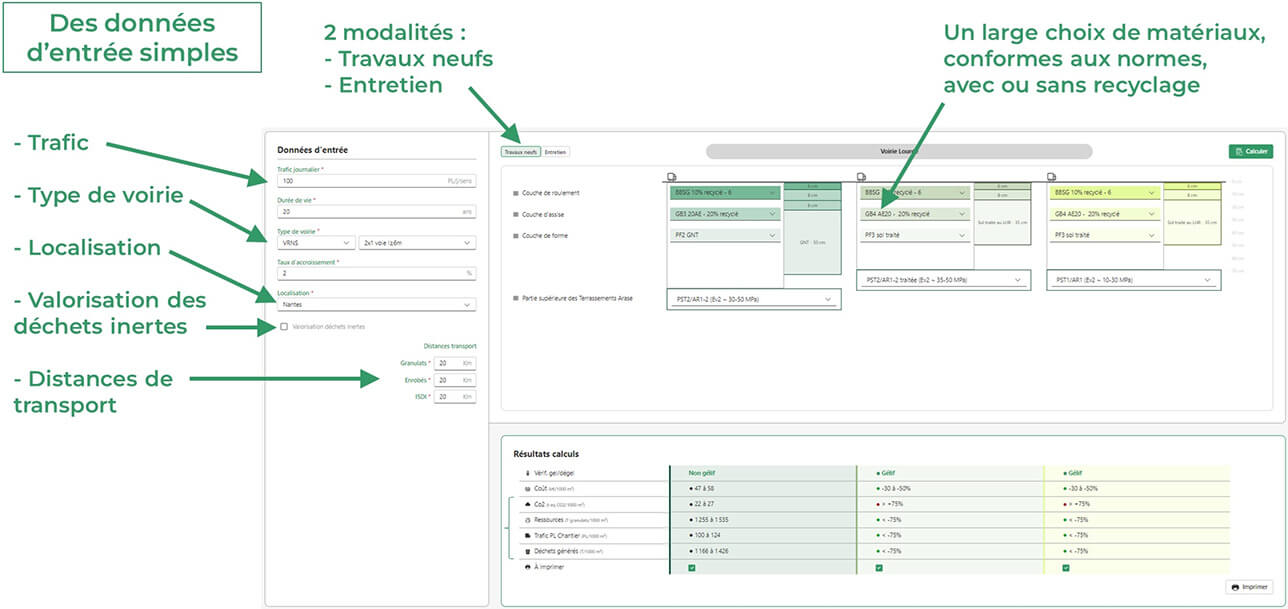Viewport: 1288px width, 609px height.
Task: Click the Déchets générés value 1 166 à 1 426
Action: 710,551
